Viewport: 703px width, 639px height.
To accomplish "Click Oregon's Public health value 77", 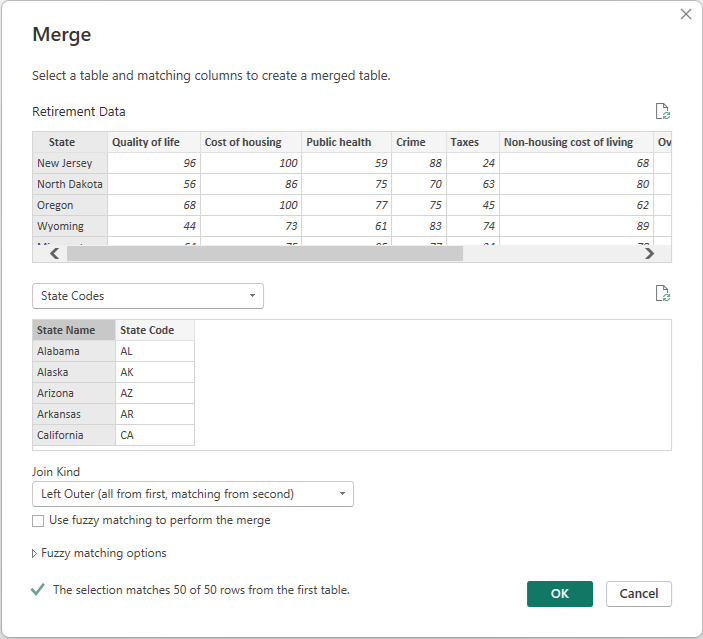I will coord(347,205).
